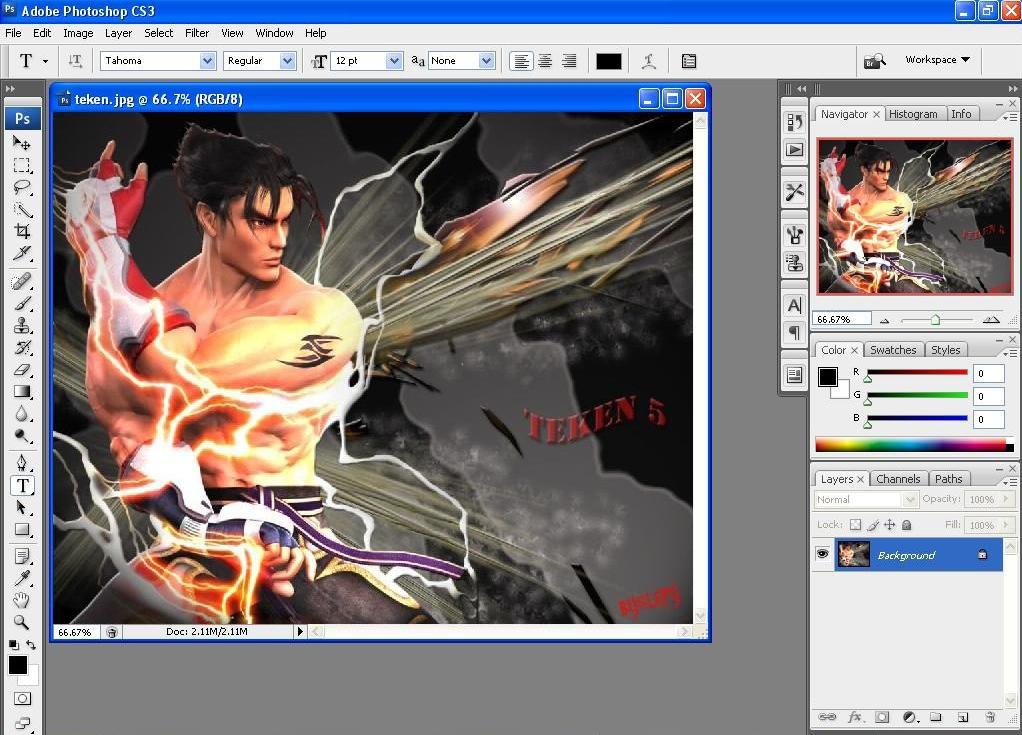Viewport: 1022px width, 735px height.
Task: Swap foreground and background colors
Action: point(31,645)
